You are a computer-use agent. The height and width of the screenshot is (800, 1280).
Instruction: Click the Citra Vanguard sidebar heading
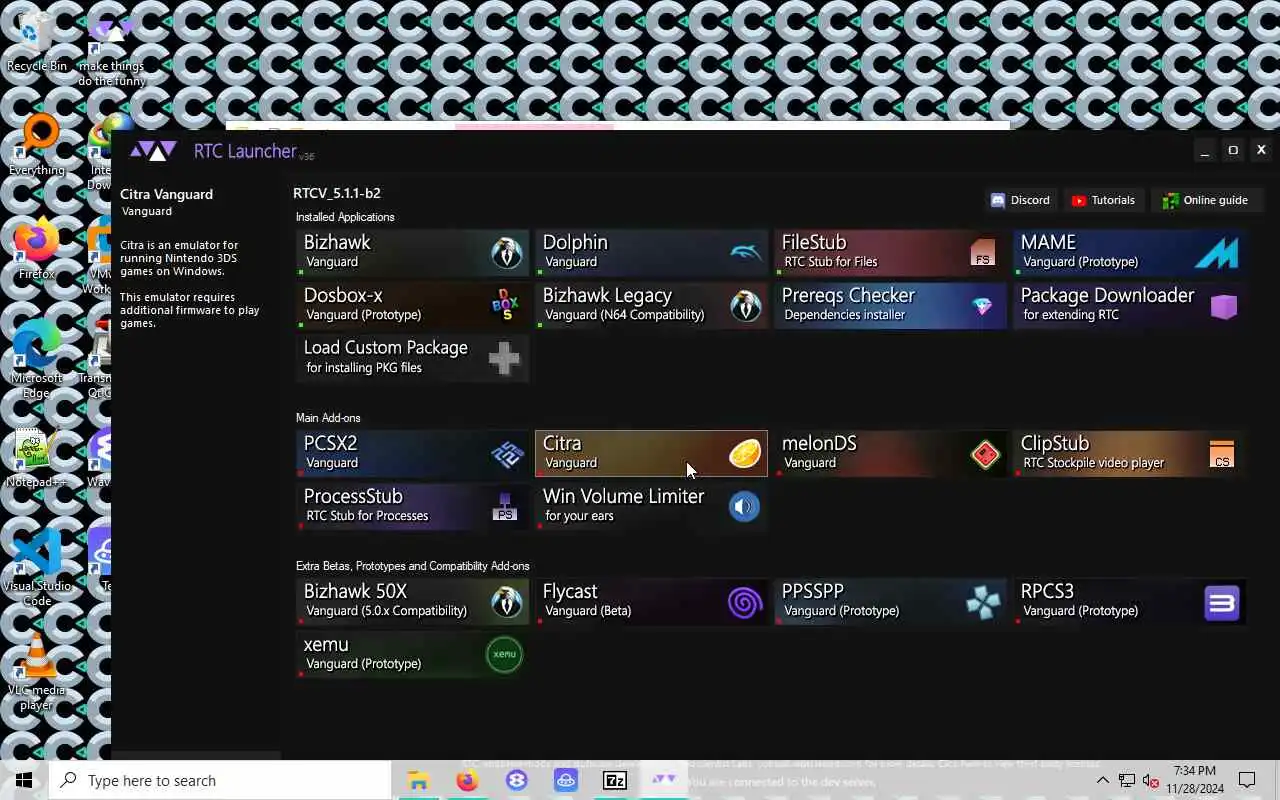[x=166, y=194]
